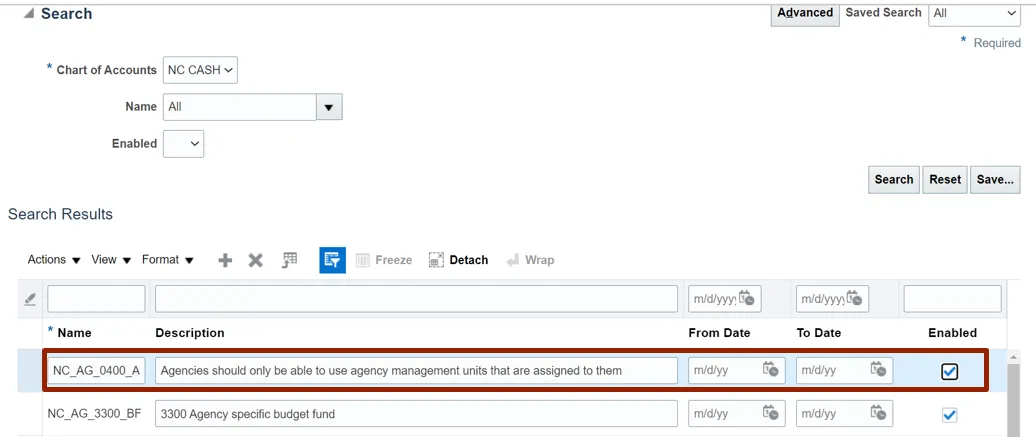Click the export tree icon in toolbar

tap(289, 260)
